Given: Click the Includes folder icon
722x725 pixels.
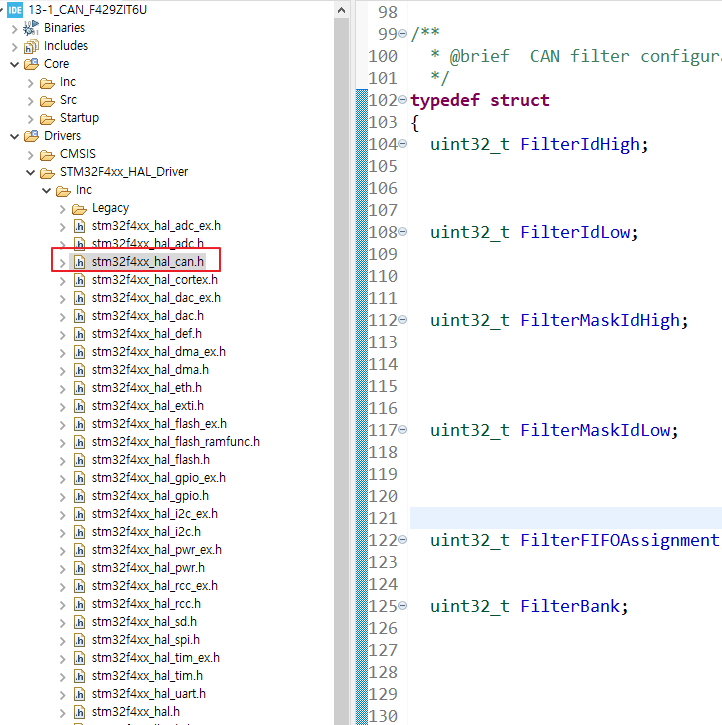Looking at the screenshot, I should 32,46.
